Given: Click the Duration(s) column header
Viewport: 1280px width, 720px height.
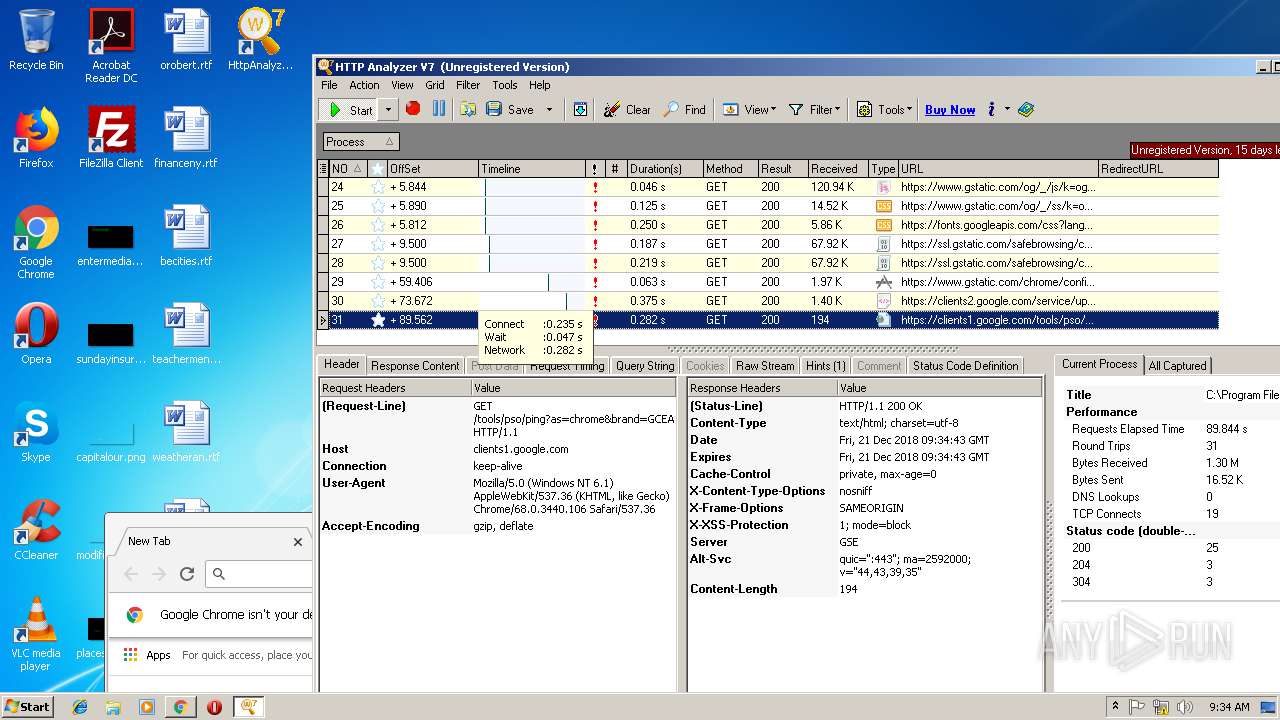Looking at the screenshot, I should 664,169.
